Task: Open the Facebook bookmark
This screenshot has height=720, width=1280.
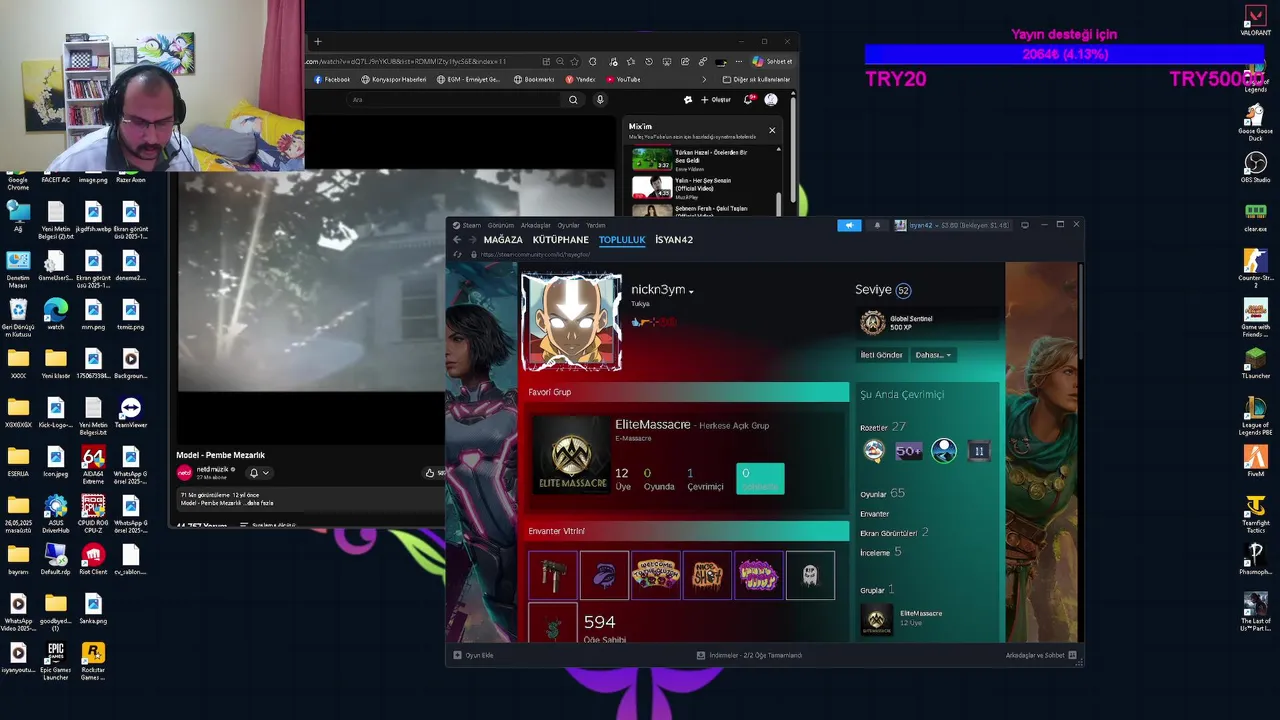Action: click(332, 79)
